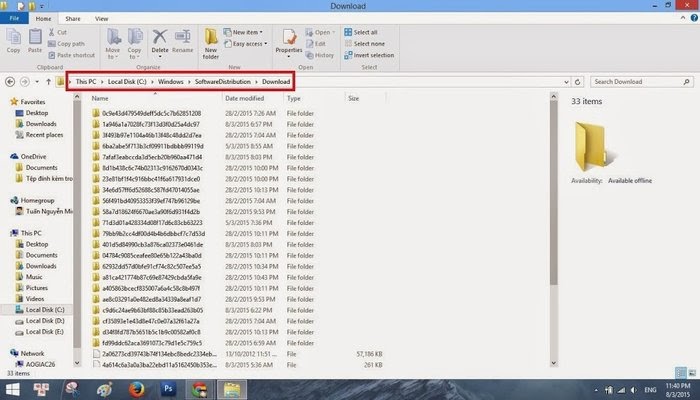Choose Paste shortcut in the ribbon
Viewport: 700px width, 400px height.
tap(71, 55)
